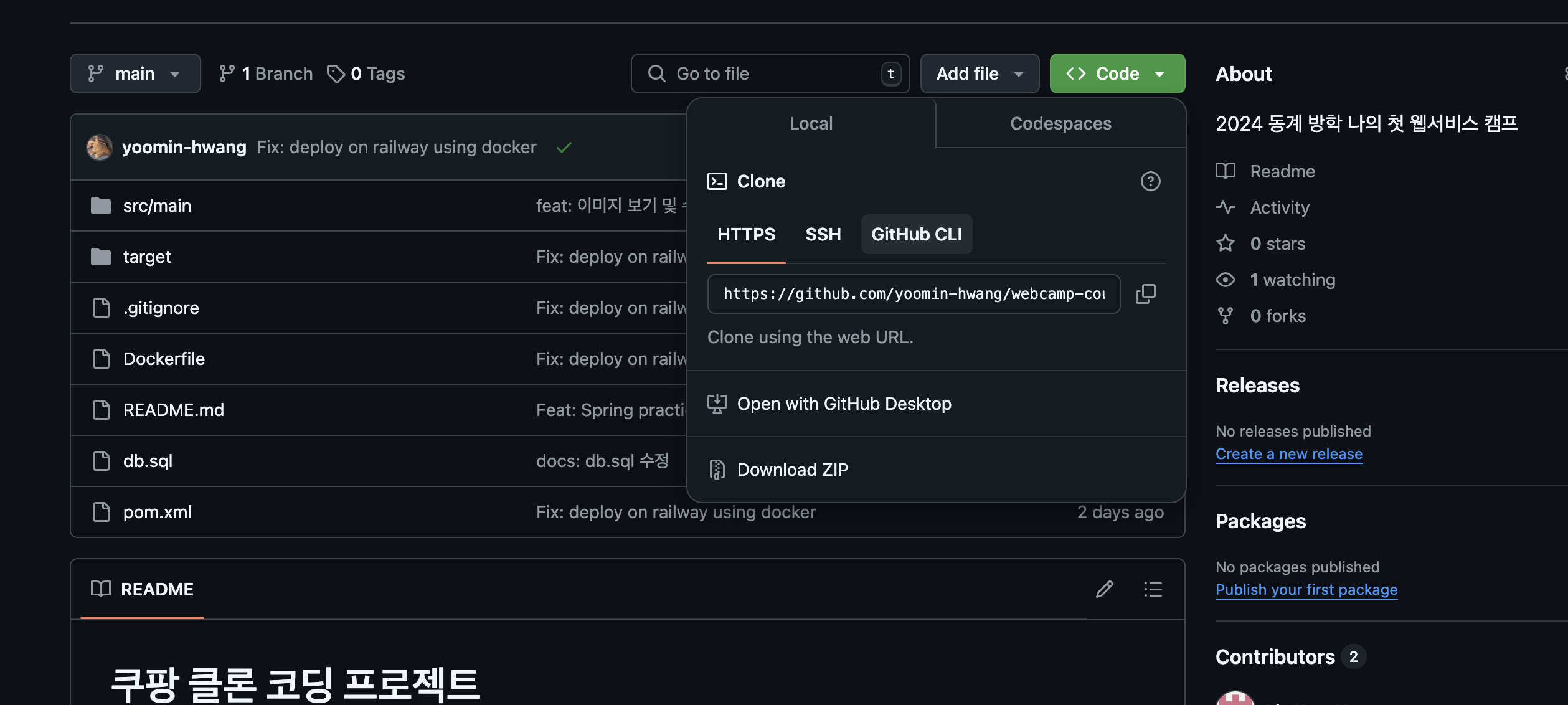Select the HTTPS clone URL text field
This screenshot has width=1568, height=705.
point(914,294)
